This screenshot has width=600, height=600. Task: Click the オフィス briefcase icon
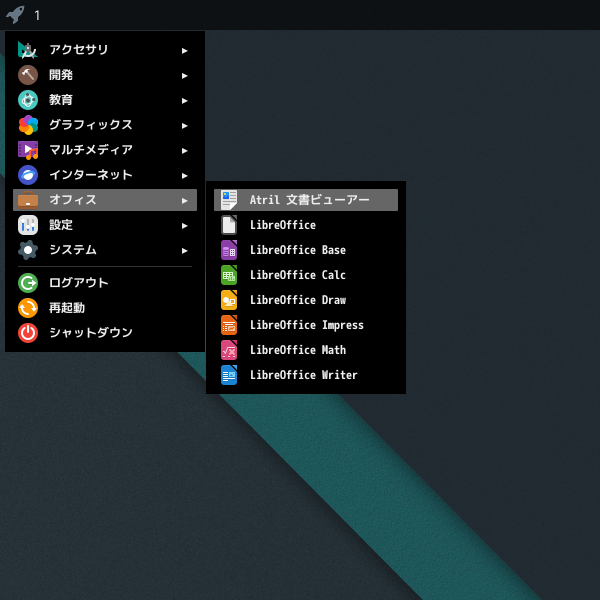coord(28,200)
